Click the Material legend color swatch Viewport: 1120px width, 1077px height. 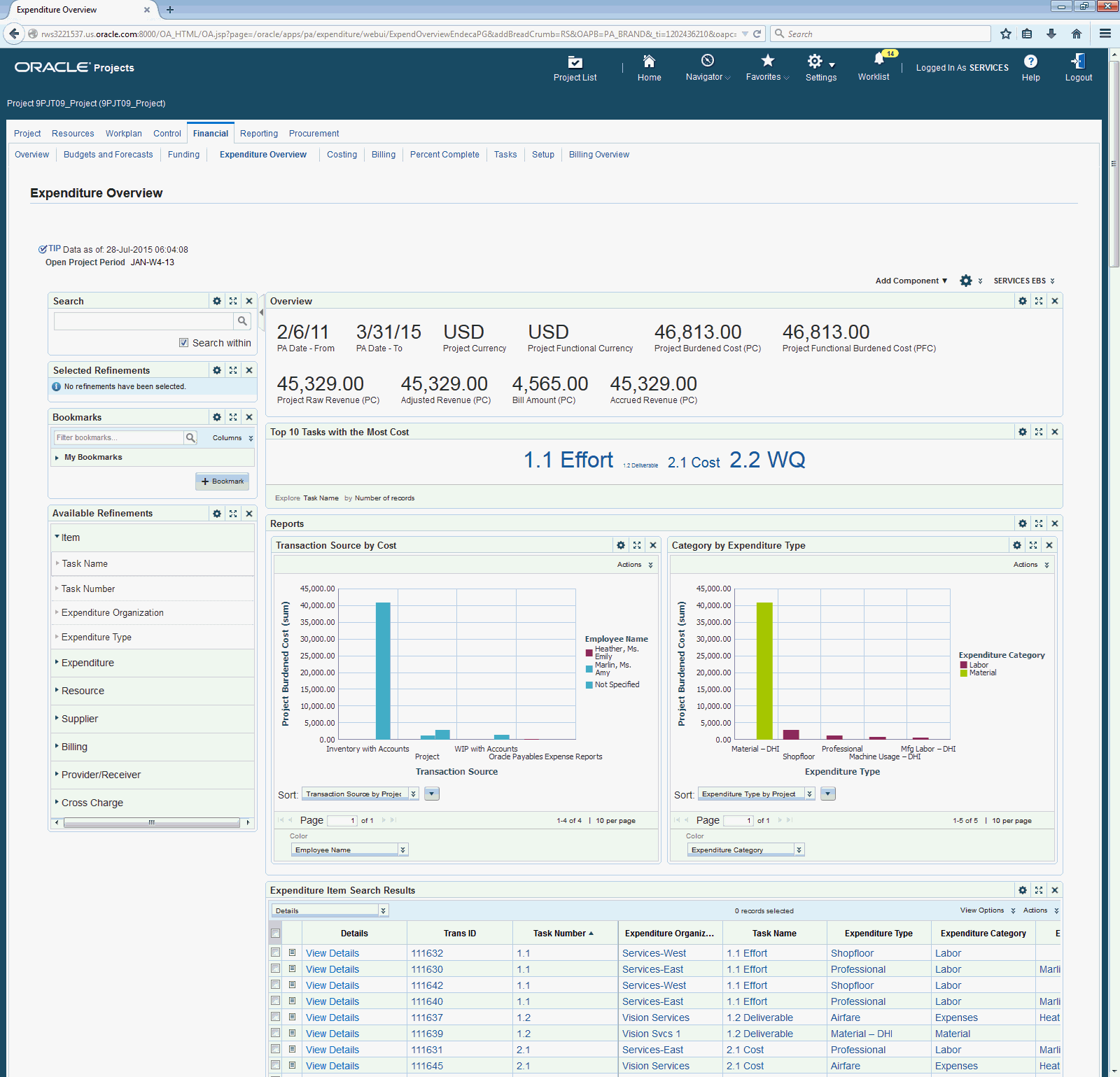(x=964, y=673)
